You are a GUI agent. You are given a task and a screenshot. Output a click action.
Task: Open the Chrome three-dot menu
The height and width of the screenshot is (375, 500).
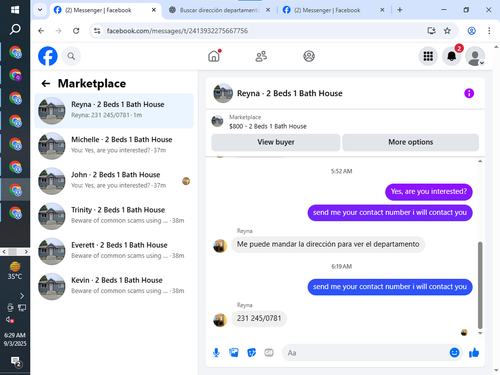pyautogui.click(x=489, y=31)
